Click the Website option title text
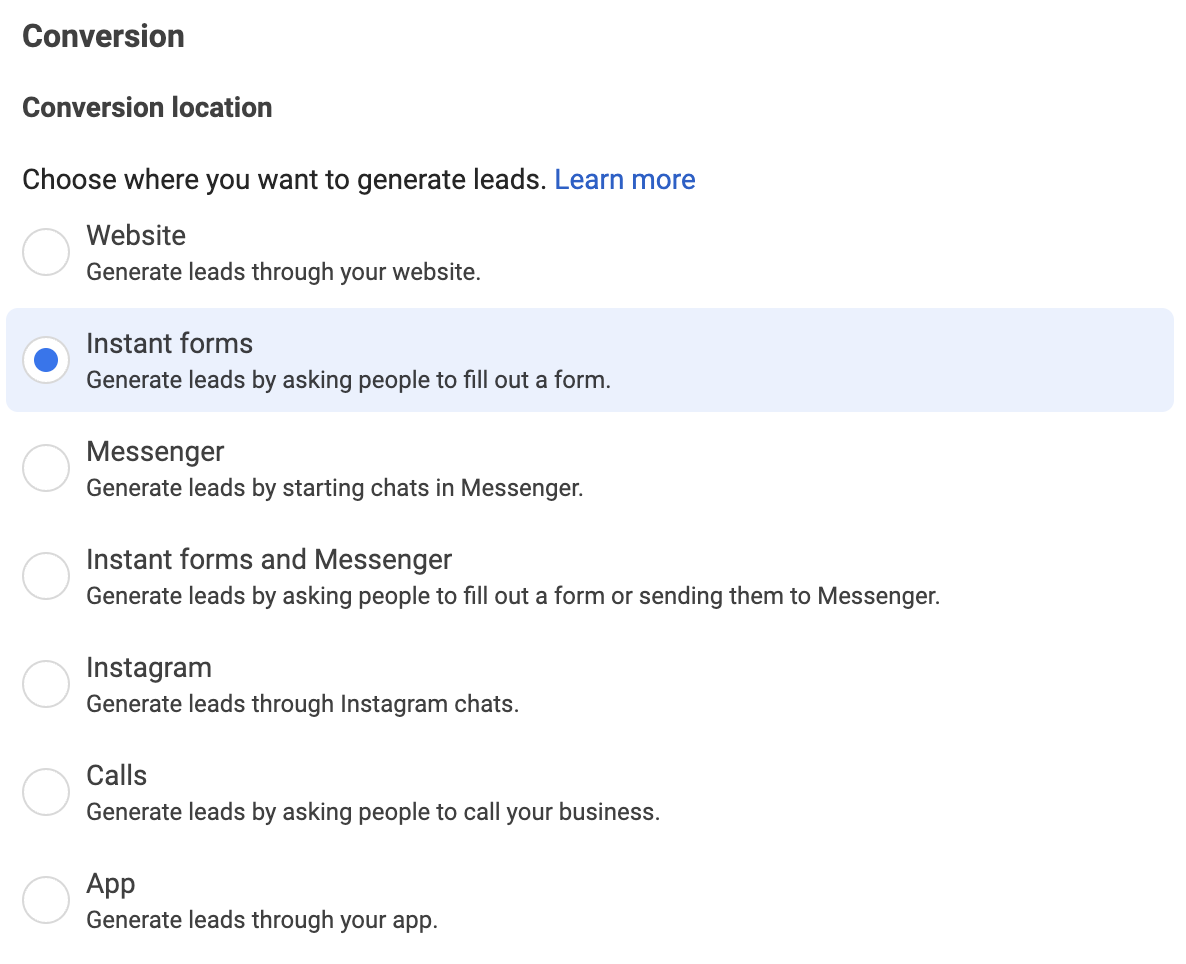 coord(136,235)
